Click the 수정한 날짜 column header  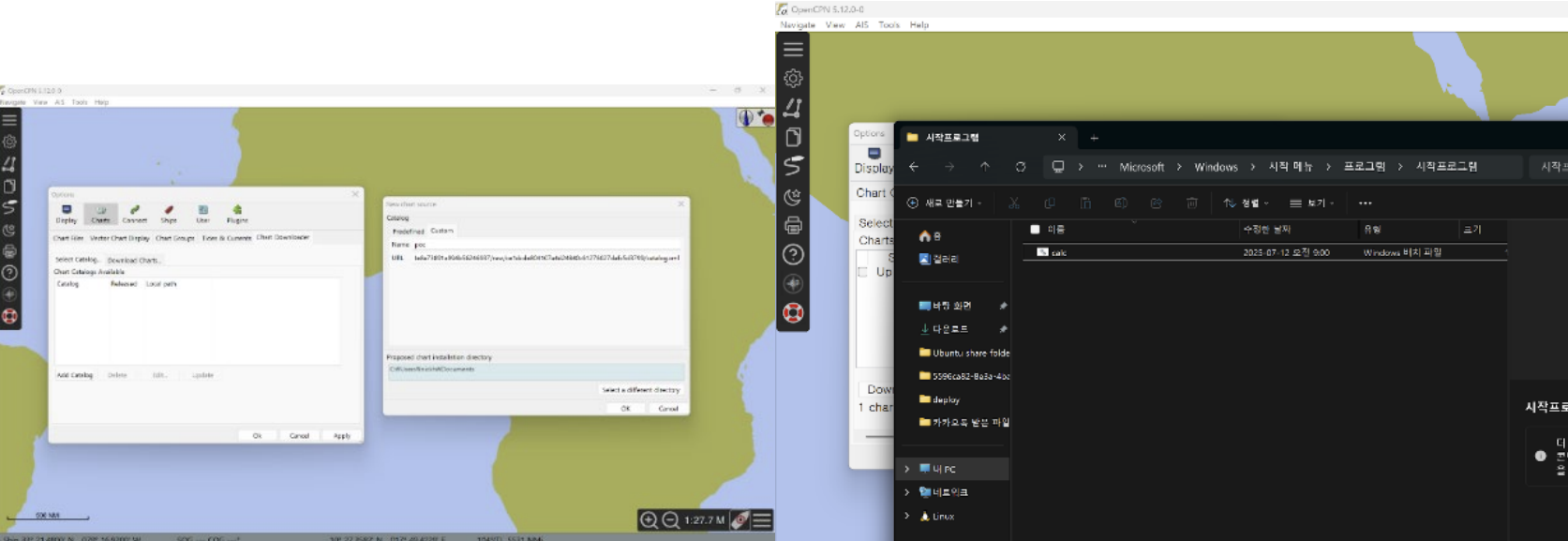point(1266,229)
